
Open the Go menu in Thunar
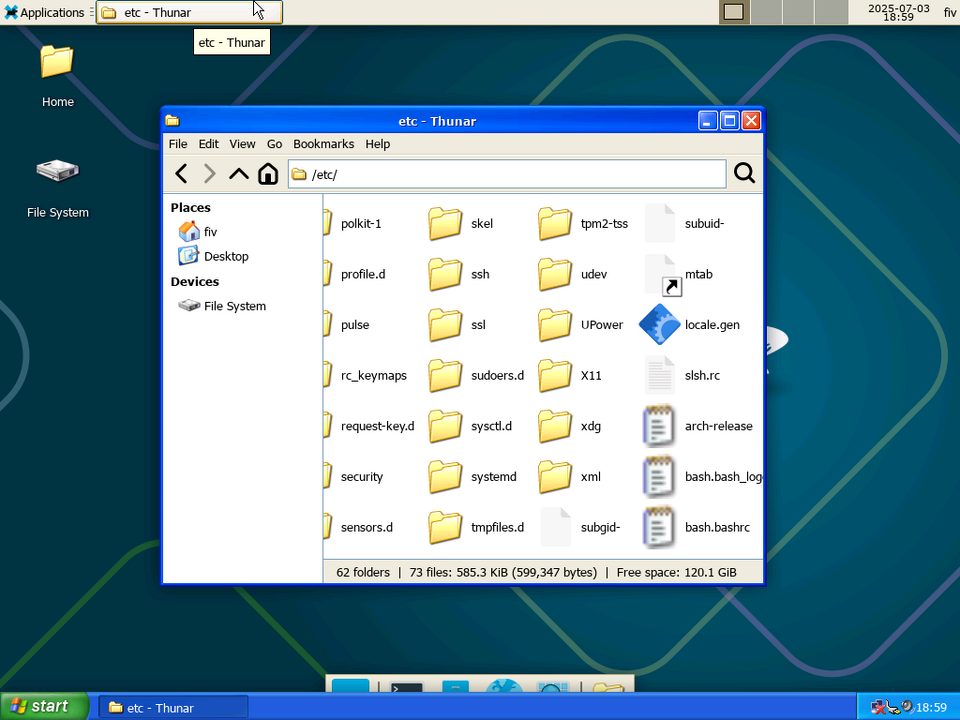tap(274, 143)
